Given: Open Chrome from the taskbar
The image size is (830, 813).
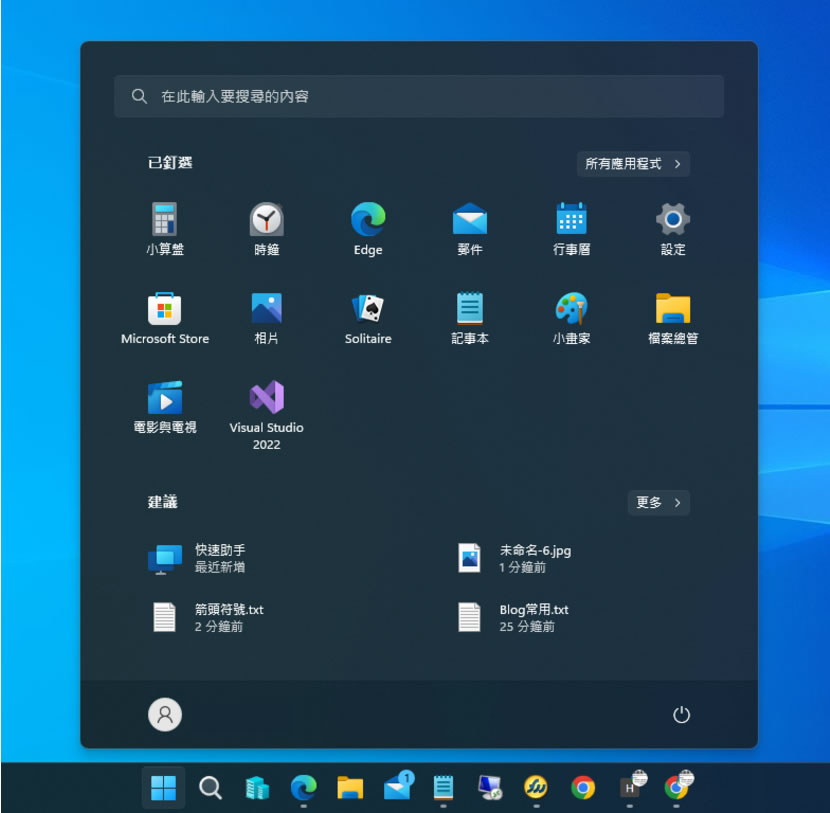Looking at the screenshot, I should point(583,788).
